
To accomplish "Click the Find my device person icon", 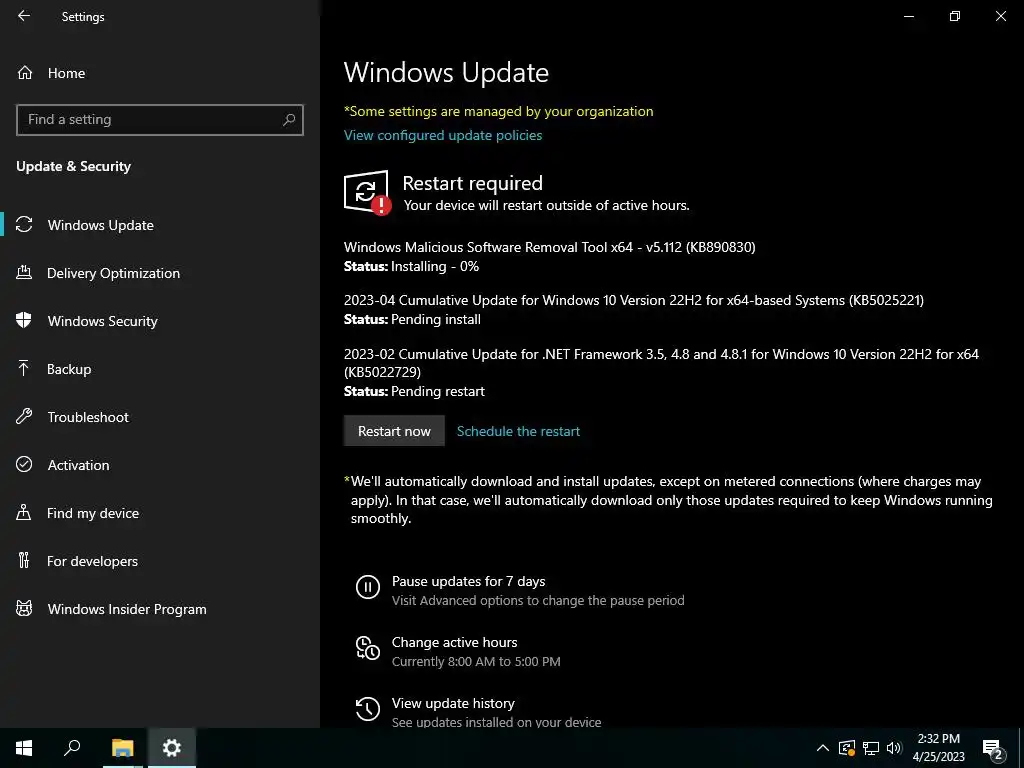I will 24,513.
